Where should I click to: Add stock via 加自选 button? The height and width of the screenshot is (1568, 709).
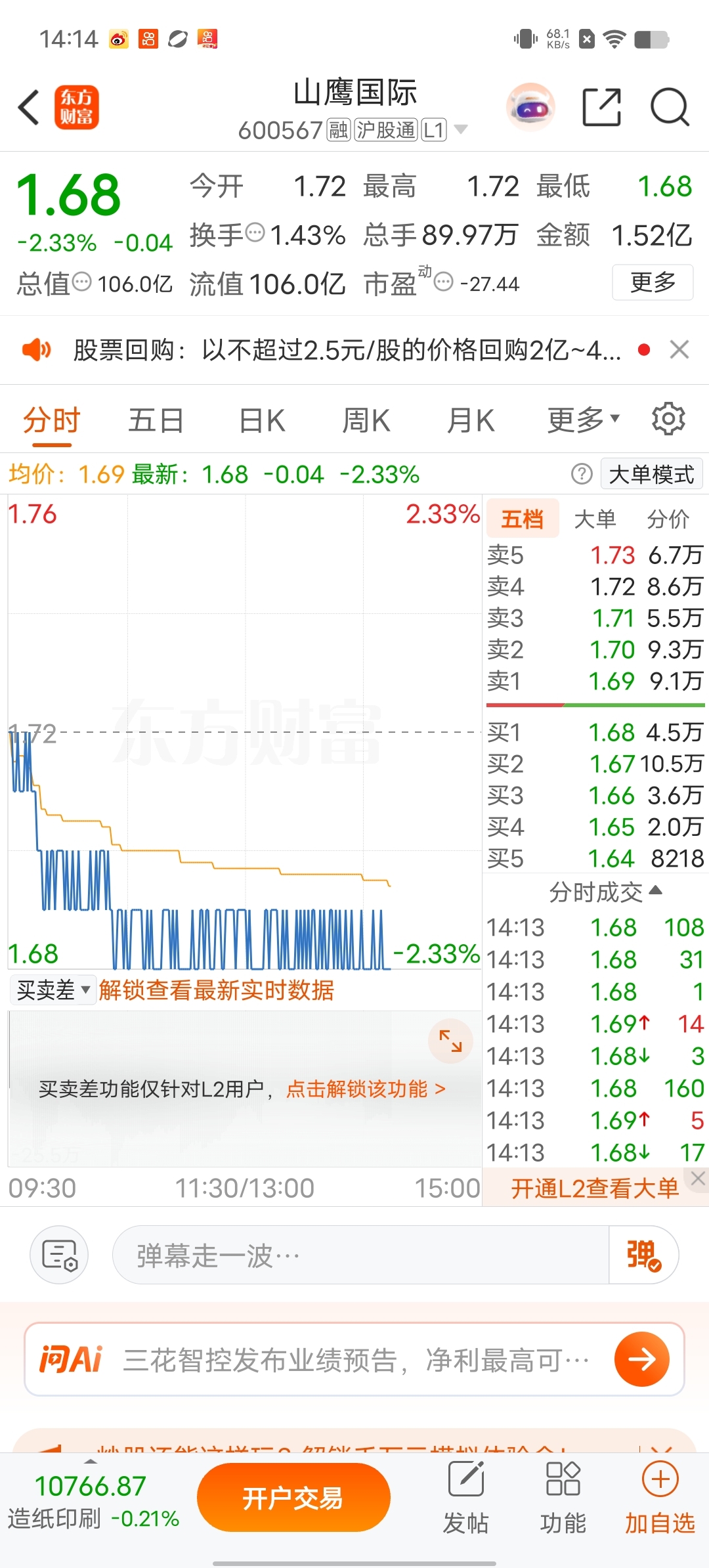point(660,1499)
